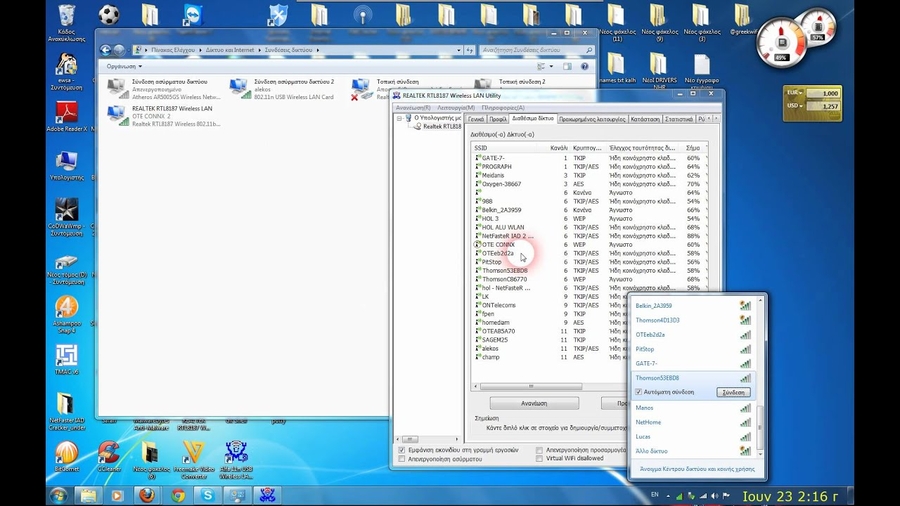Image resolution: width=900 pixels, height=506 pixels.
Task: Click the Explorer search connections field
Action: 537,50
